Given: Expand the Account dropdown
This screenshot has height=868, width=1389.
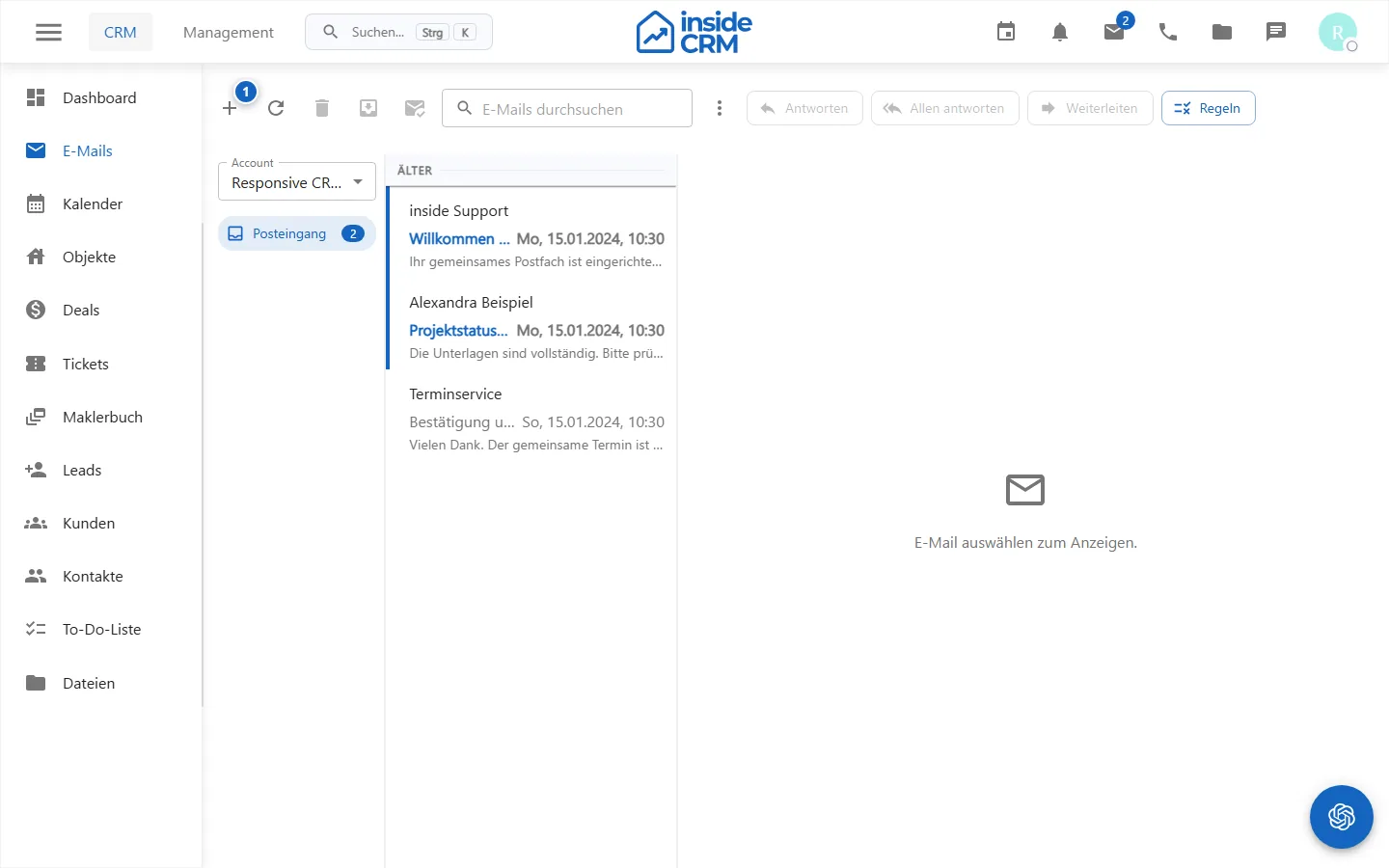Looking at the screenshot, I should (297, 181).
